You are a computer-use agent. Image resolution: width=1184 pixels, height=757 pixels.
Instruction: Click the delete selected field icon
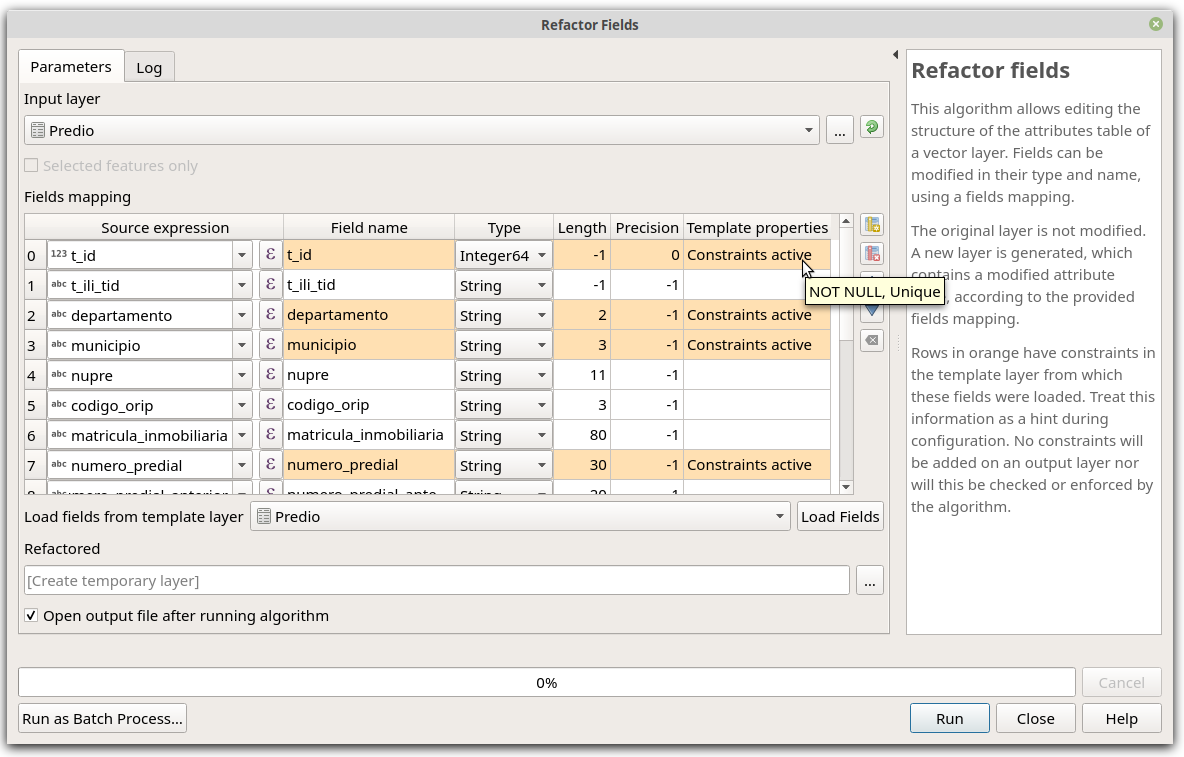point(872,254)
